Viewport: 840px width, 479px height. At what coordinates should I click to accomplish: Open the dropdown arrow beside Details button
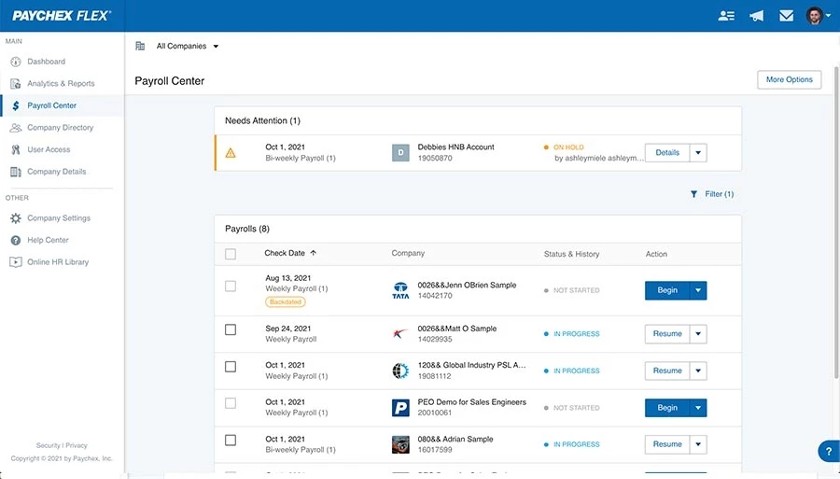tap(698, 153)
